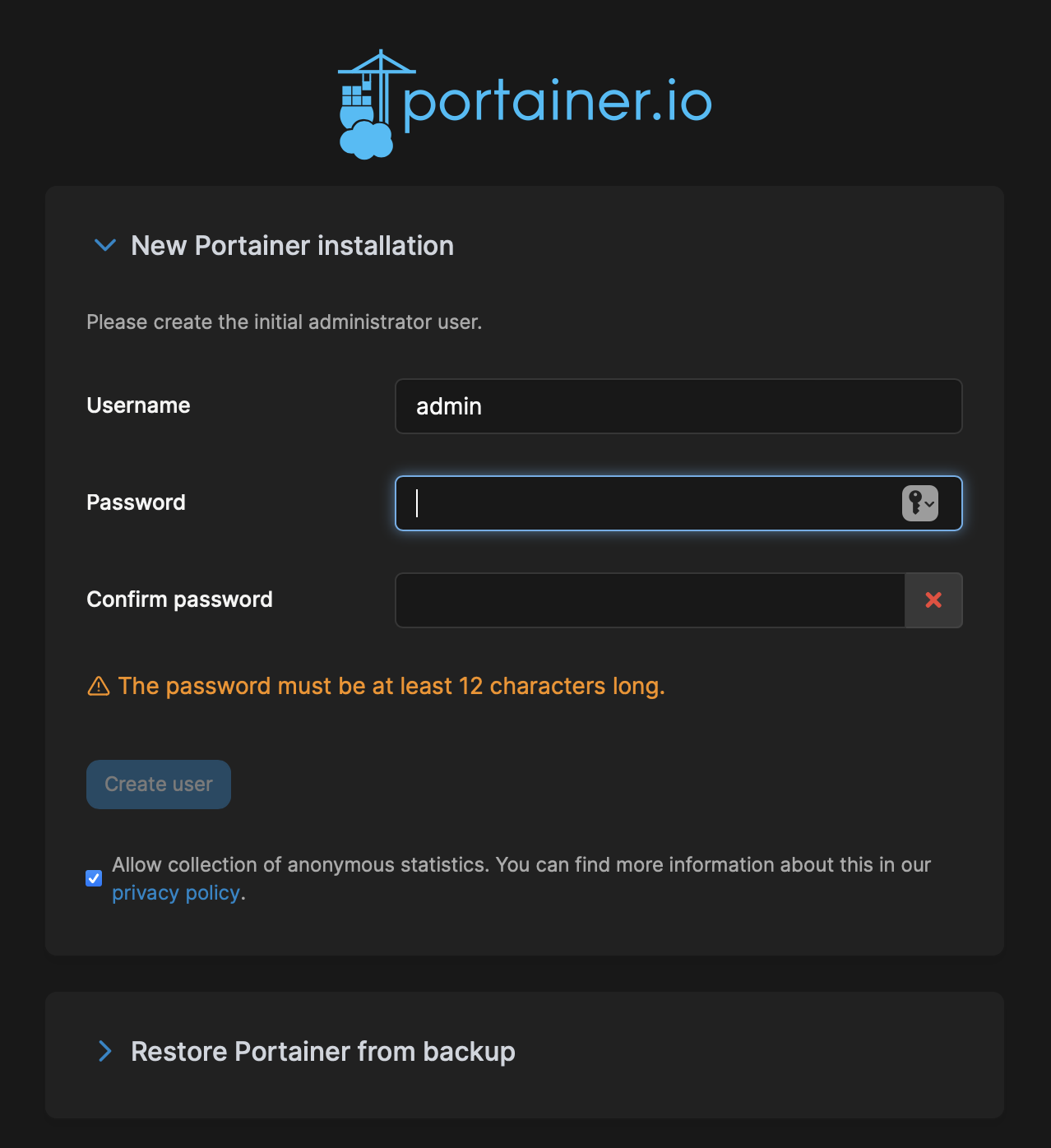The image size is (1051, 1148).
Task: Disable anonymous statistics collection checkbox
Action: 94,878
